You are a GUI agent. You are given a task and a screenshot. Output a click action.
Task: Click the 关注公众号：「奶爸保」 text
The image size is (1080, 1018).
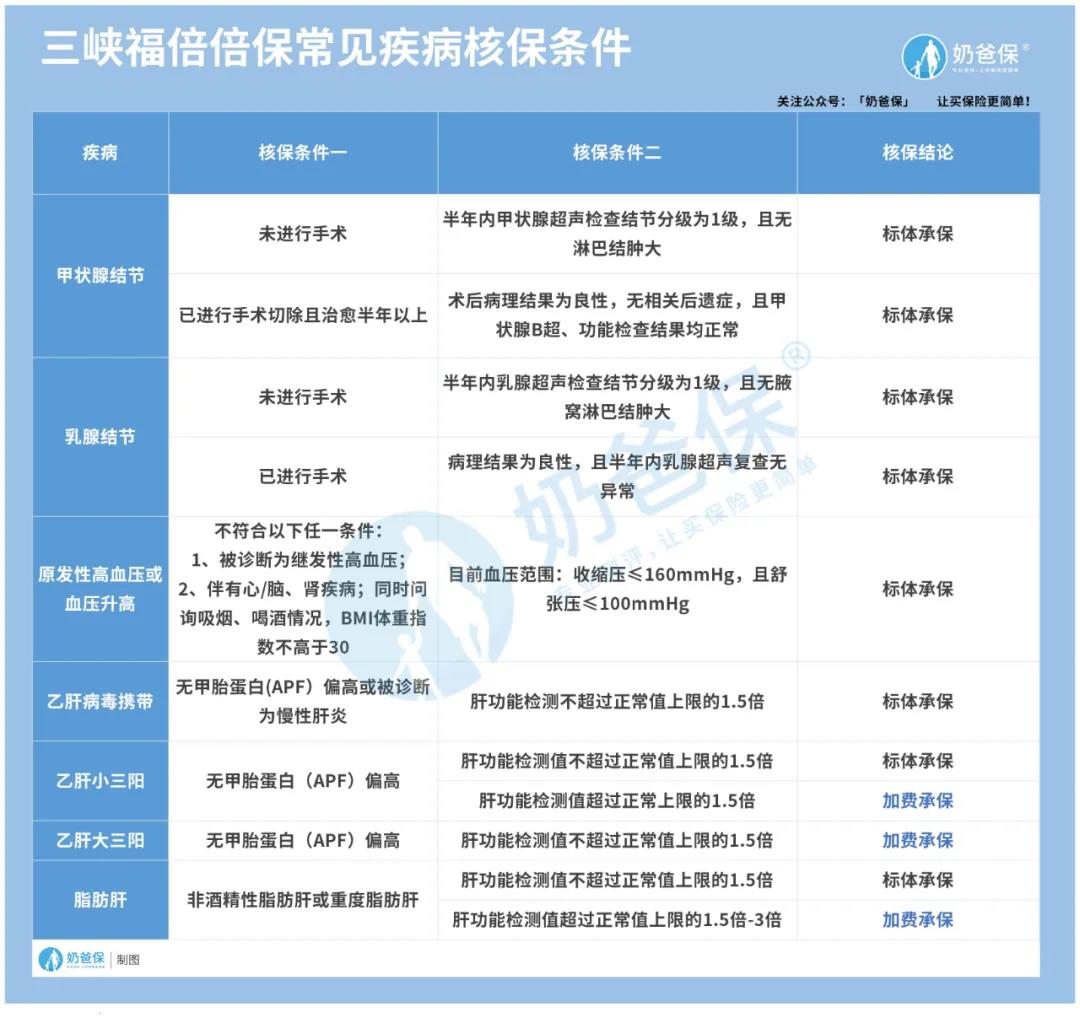click(x=842, y=101)
